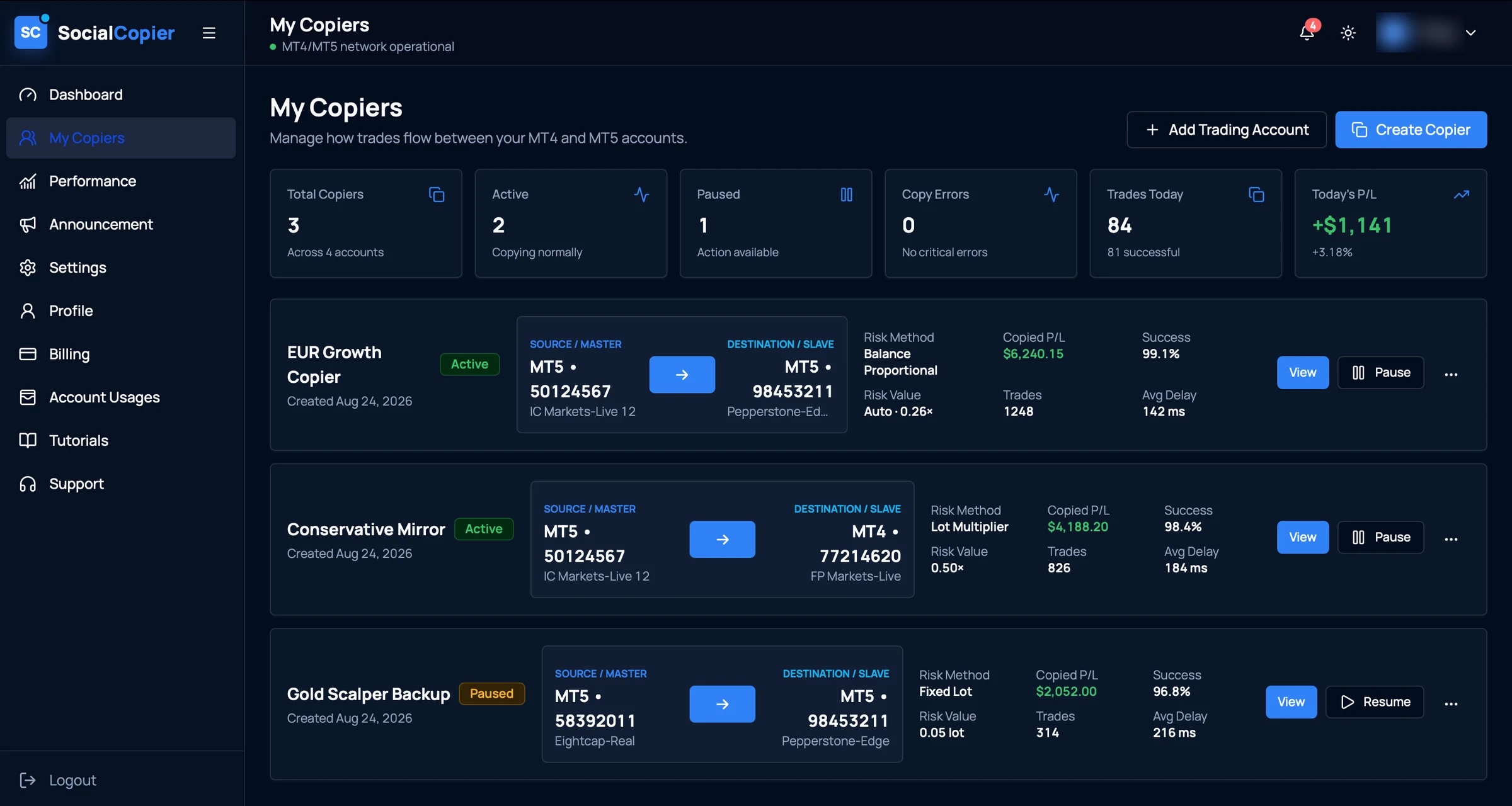View the Gold Scalper Backup copier

1291,702
